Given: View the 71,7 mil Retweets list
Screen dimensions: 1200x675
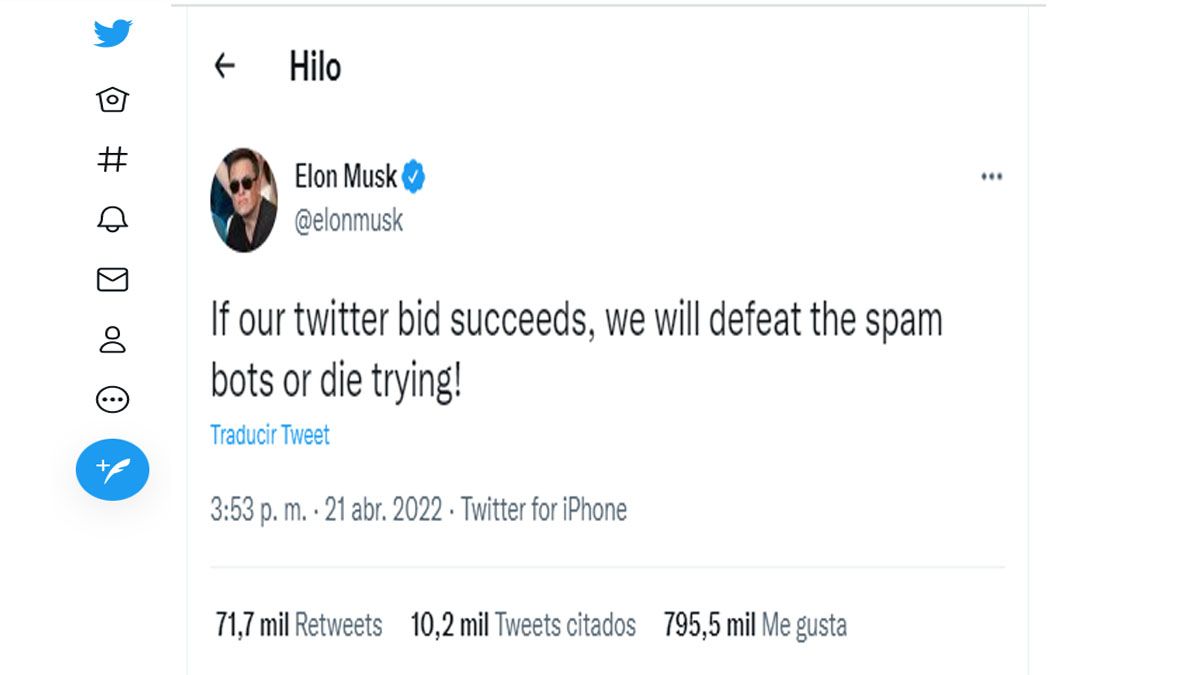Looking at the screenshot, I should click(x=299, y=626).
